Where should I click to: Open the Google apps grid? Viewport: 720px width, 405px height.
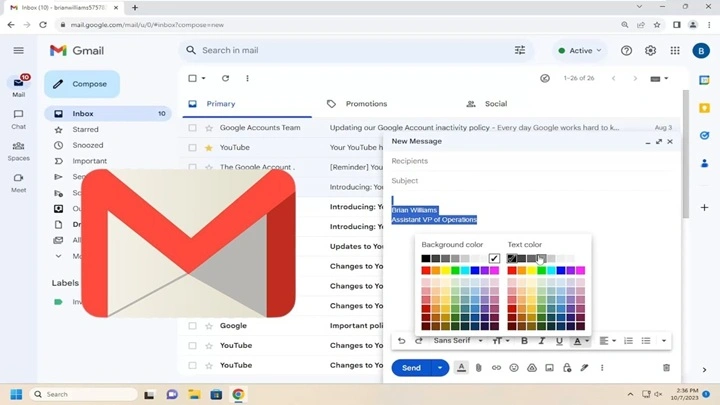675,51
